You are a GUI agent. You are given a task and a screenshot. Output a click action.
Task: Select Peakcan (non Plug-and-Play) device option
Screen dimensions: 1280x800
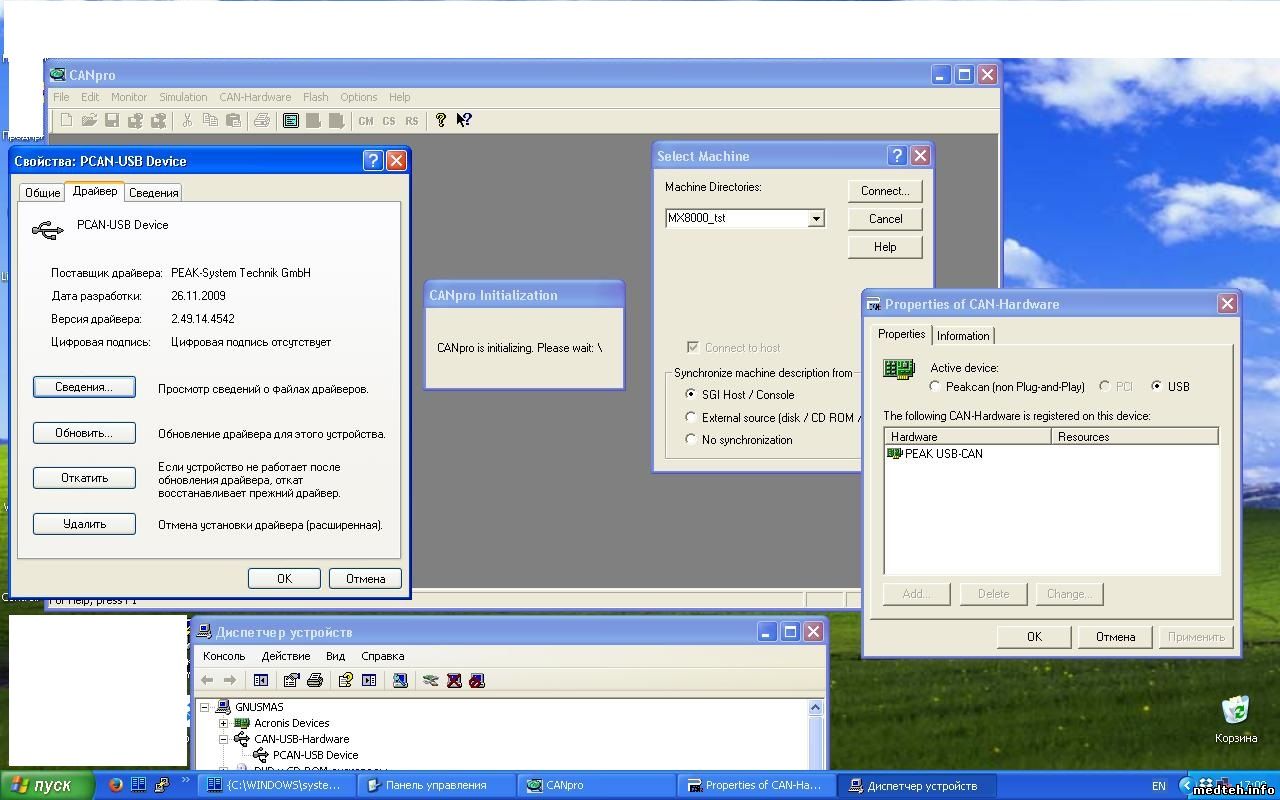tap(935, 386)
